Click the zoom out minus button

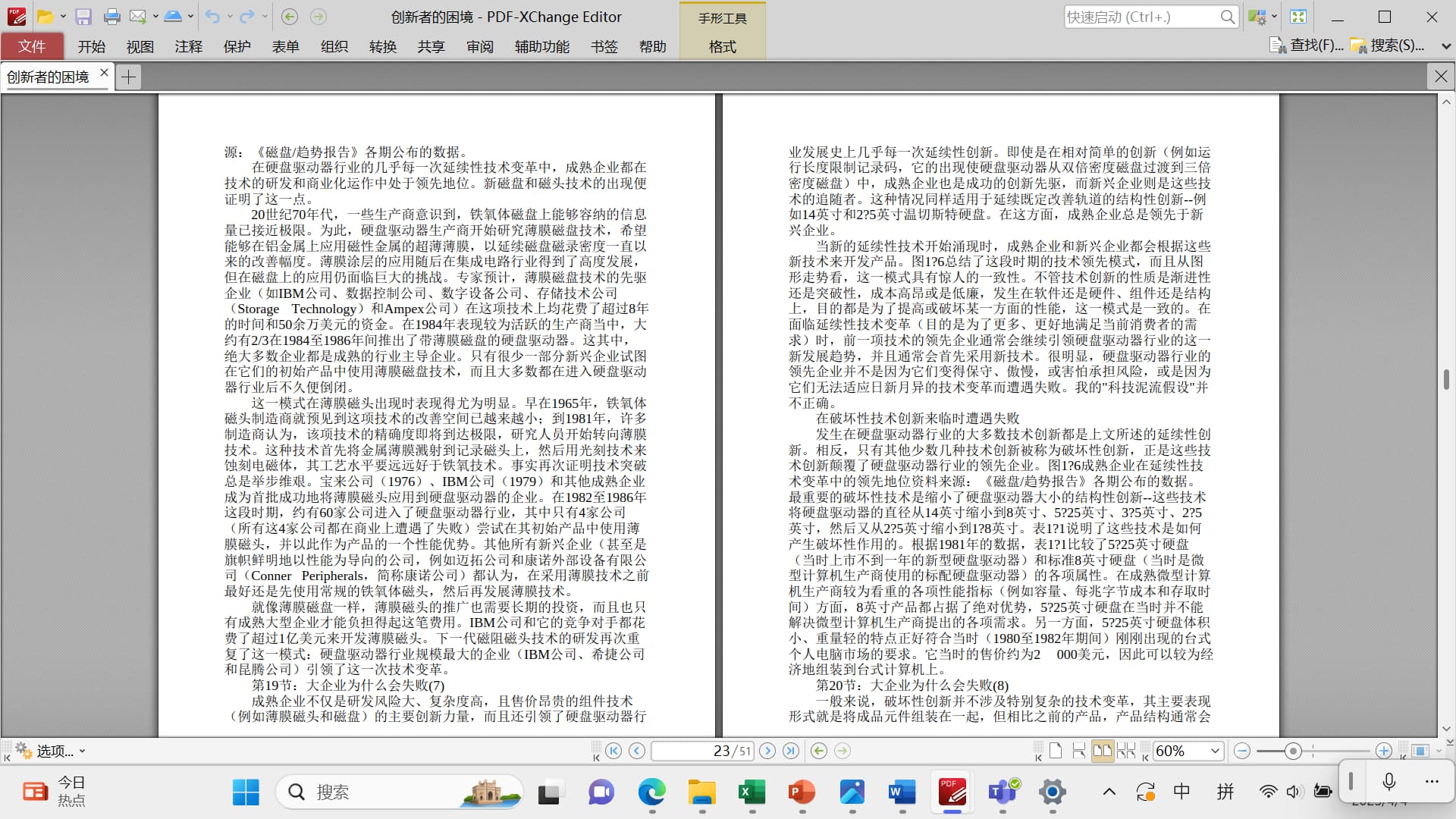coord(1241,751)
